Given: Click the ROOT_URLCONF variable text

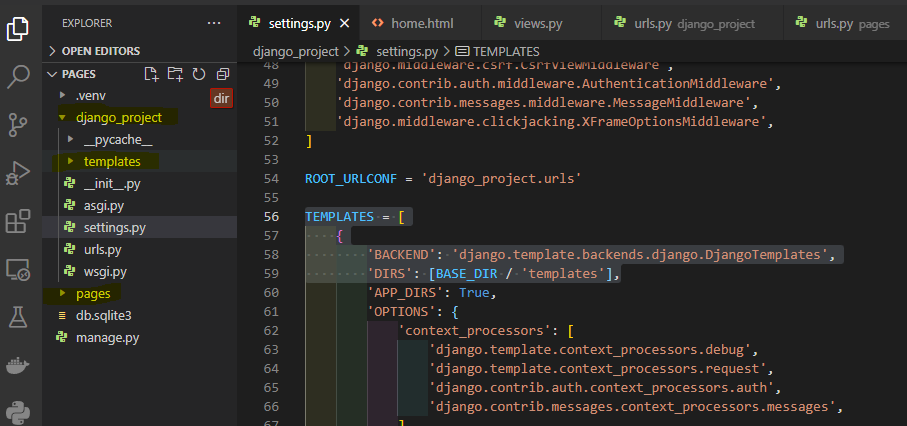Looking at the screenshot, I should click(x=351, y=178).
